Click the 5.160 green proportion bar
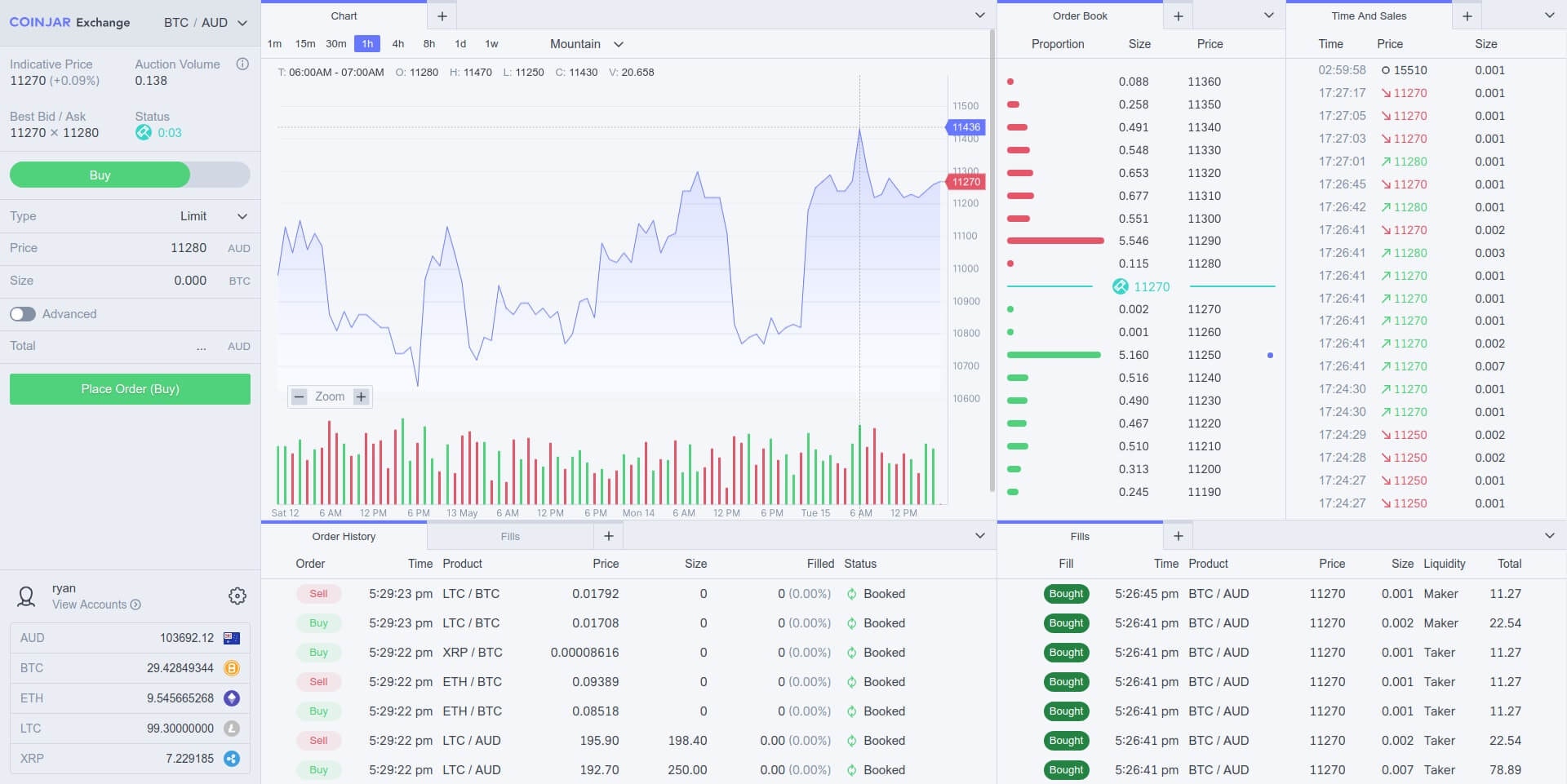The image size is (1567, 784). point(1054,355)
